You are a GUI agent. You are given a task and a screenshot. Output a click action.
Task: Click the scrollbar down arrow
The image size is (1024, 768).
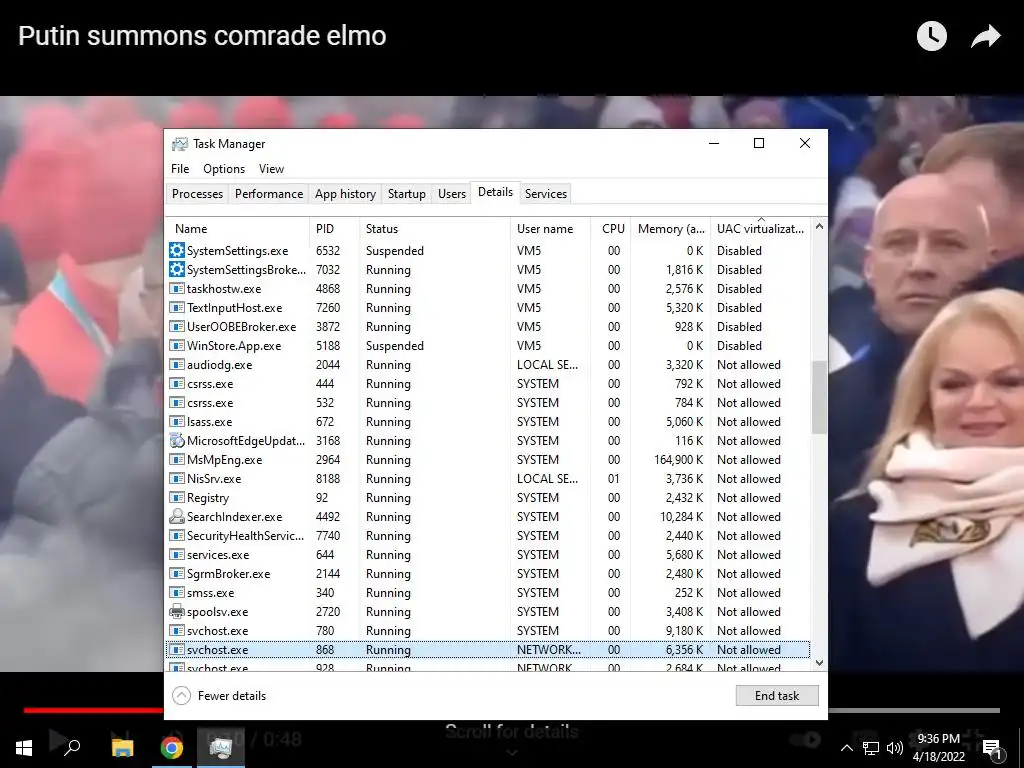(x=820, y=663)
